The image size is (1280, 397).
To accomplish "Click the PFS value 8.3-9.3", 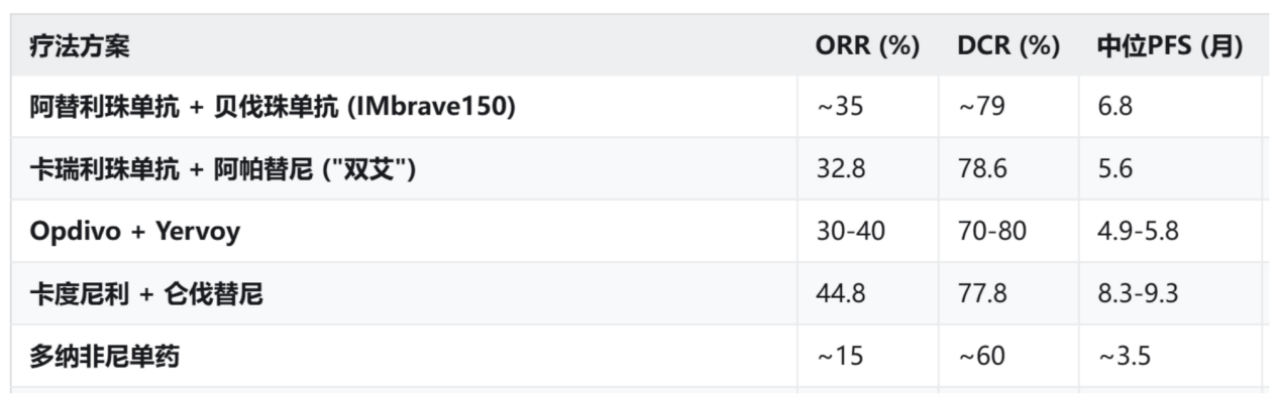I will click(1138, 294).
